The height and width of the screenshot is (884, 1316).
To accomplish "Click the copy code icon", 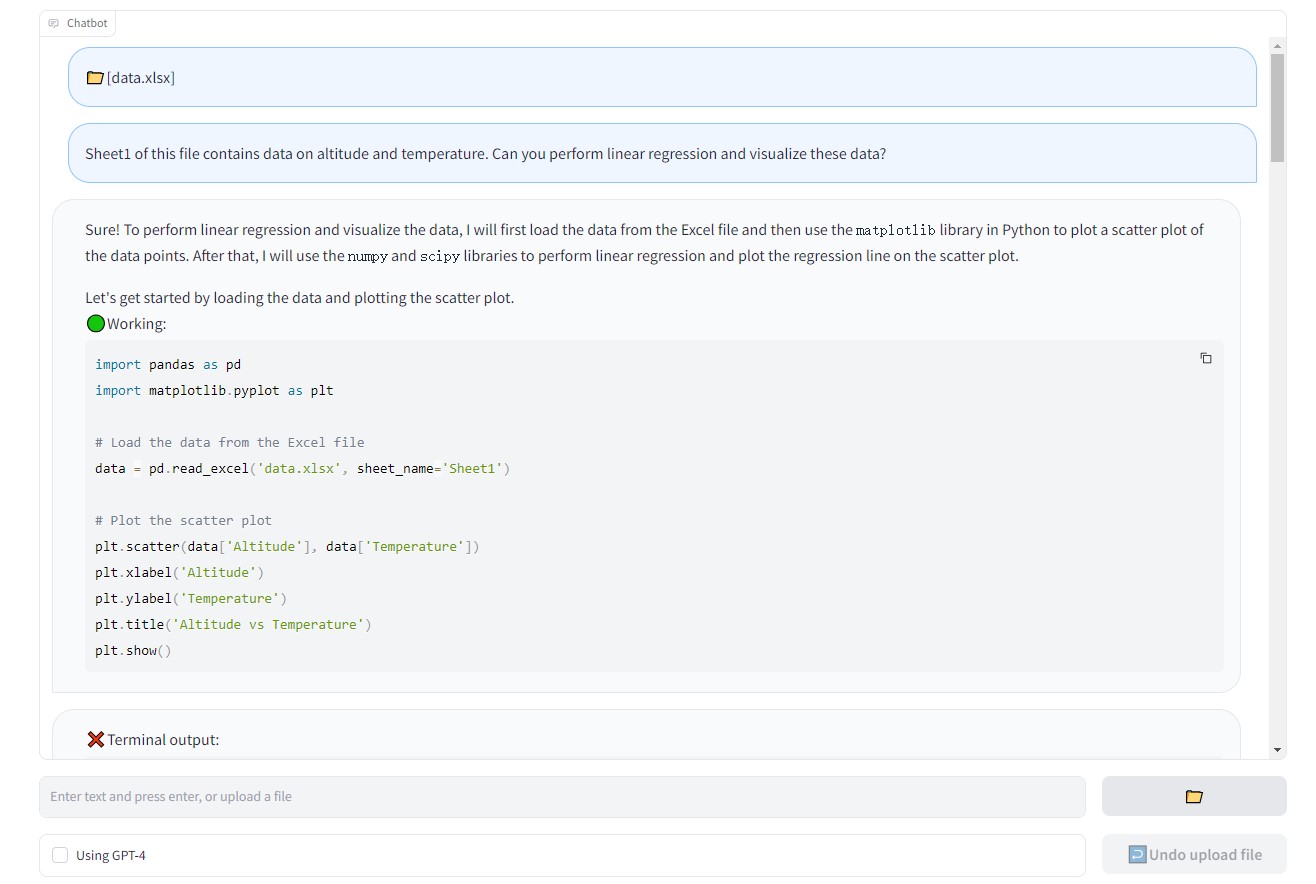I will tap(1206, 358).
